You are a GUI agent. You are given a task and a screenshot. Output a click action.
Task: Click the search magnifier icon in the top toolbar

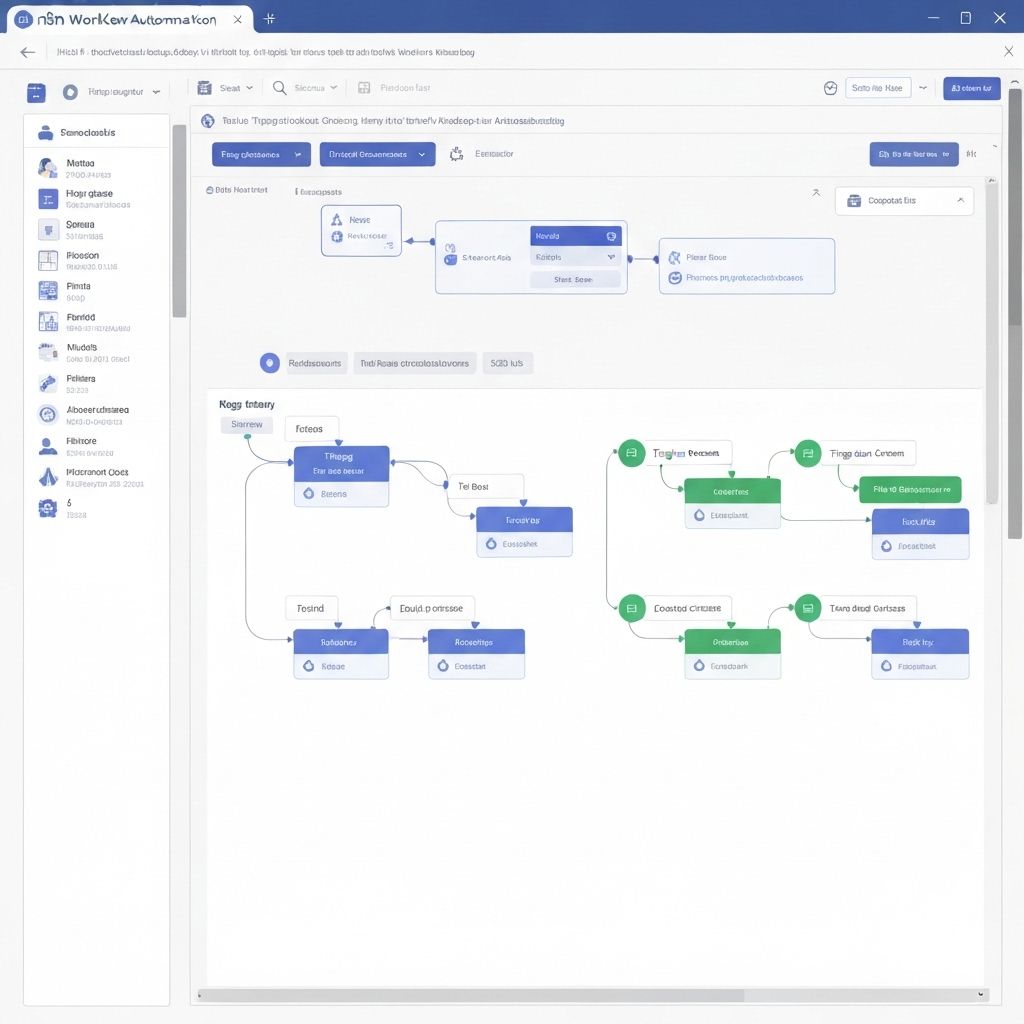click(x=280, y=87)
